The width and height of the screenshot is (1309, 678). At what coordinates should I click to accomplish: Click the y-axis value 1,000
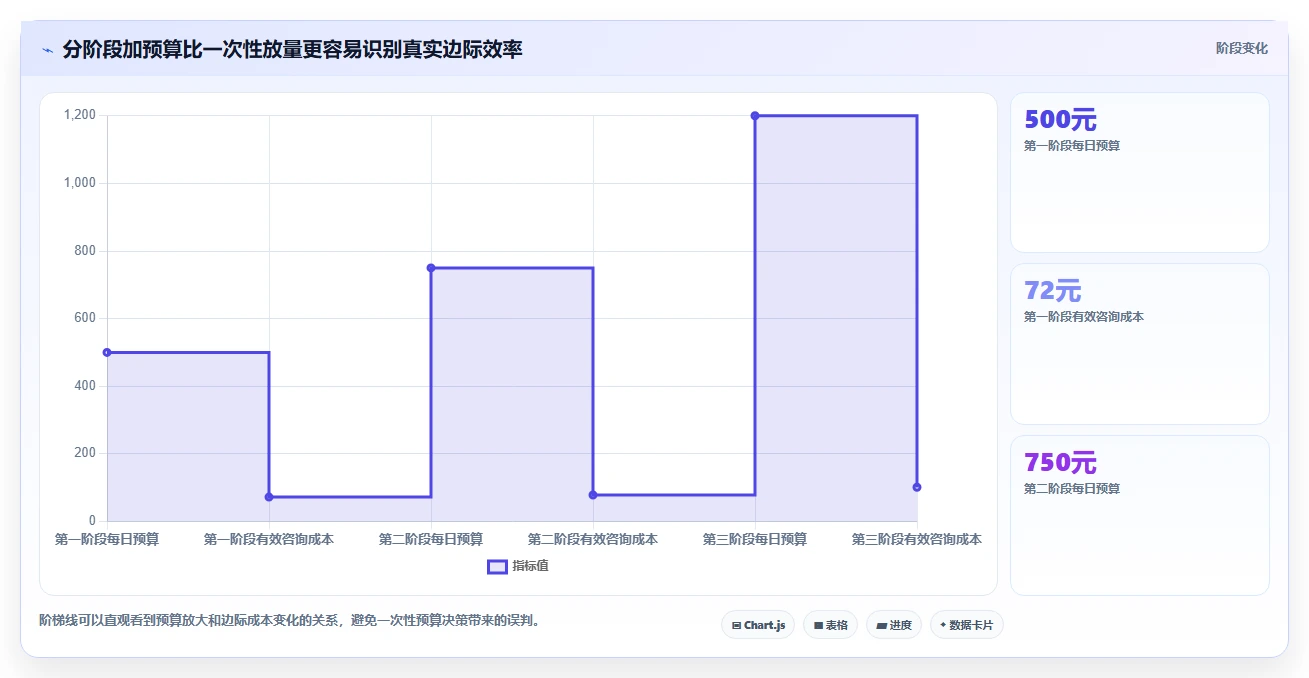click(80, 183)
